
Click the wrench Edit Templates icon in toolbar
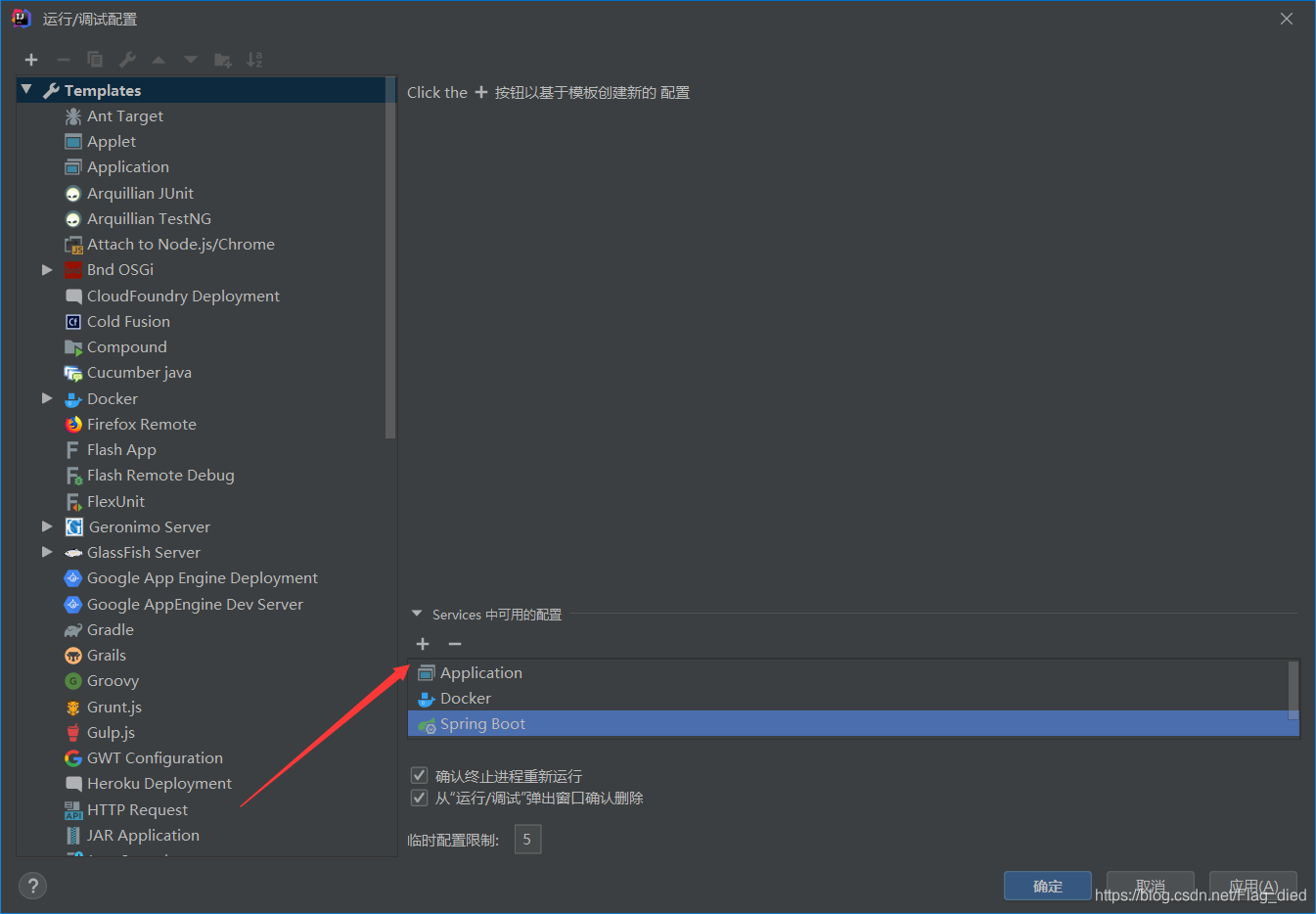click(x=127, y=60)
